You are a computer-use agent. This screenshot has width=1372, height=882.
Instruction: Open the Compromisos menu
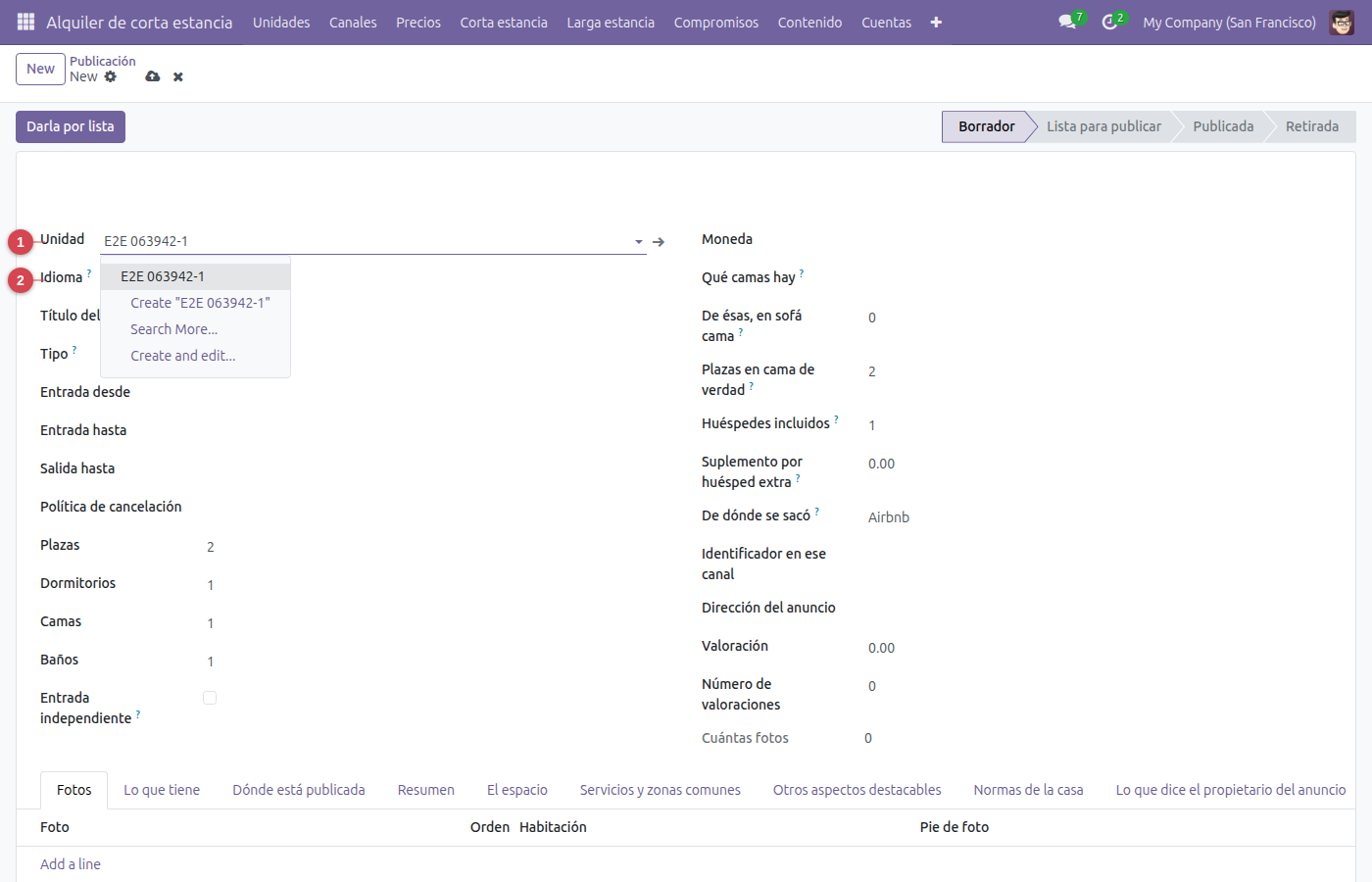click(x=716, y=22)
